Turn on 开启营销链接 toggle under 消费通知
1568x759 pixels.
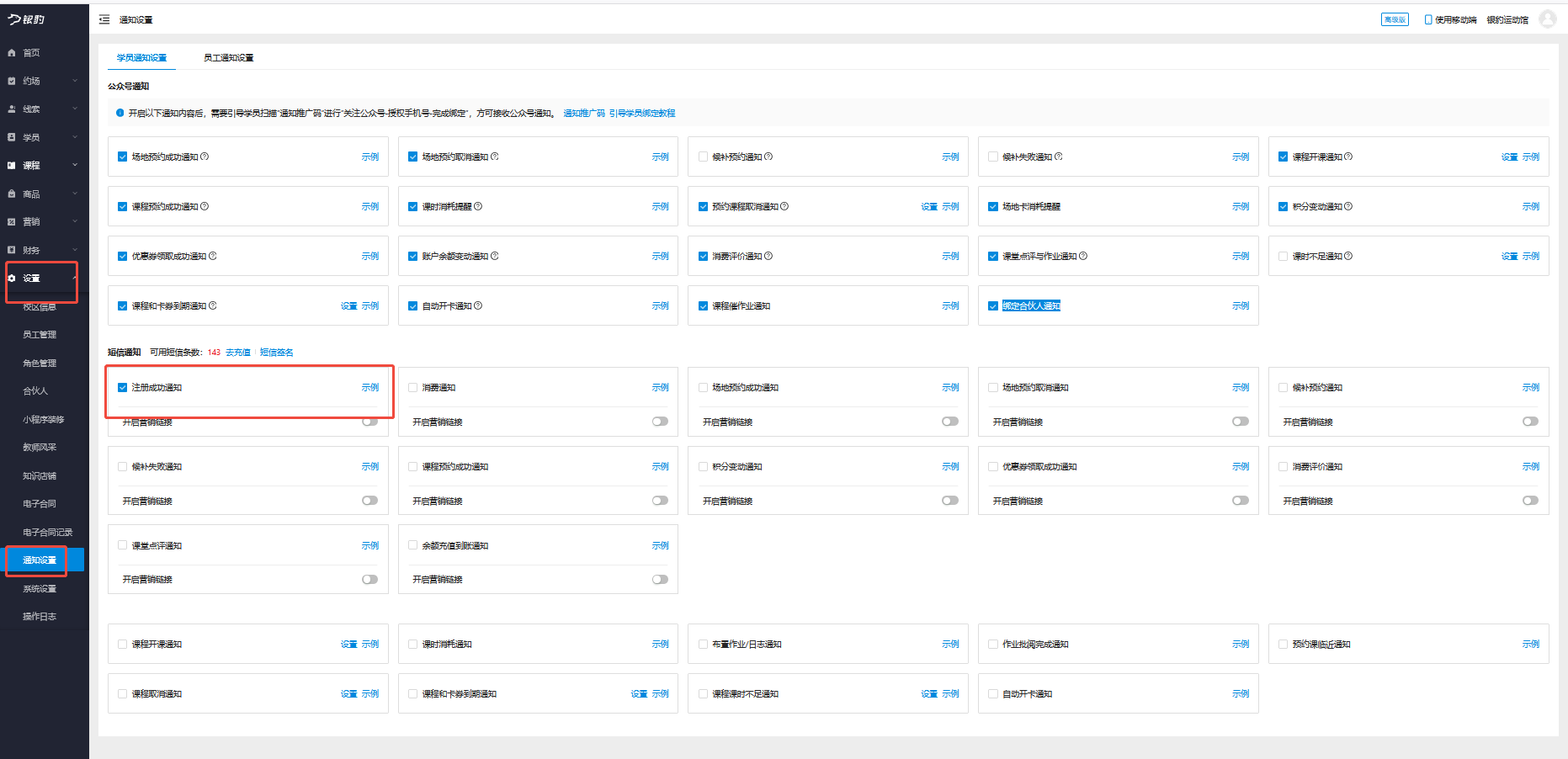click(660, 422)
